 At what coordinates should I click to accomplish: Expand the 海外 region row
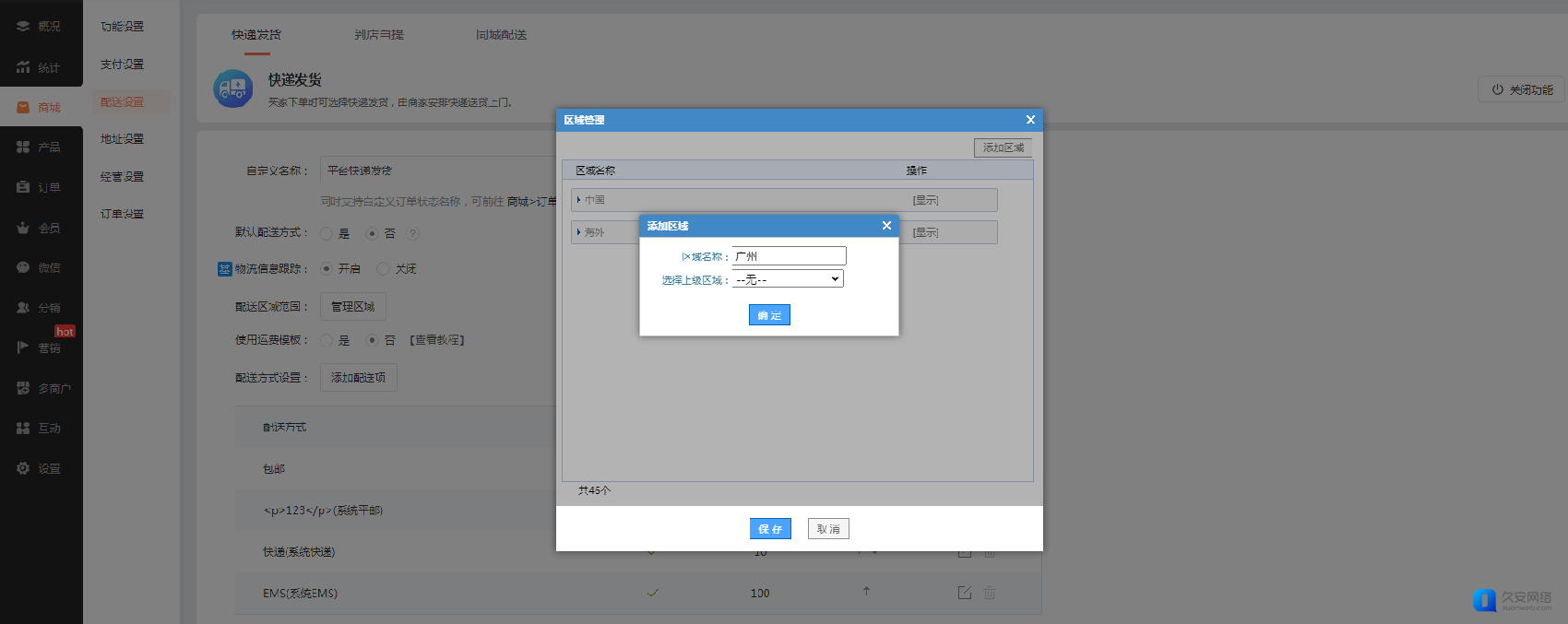click(x=578, y=232)
